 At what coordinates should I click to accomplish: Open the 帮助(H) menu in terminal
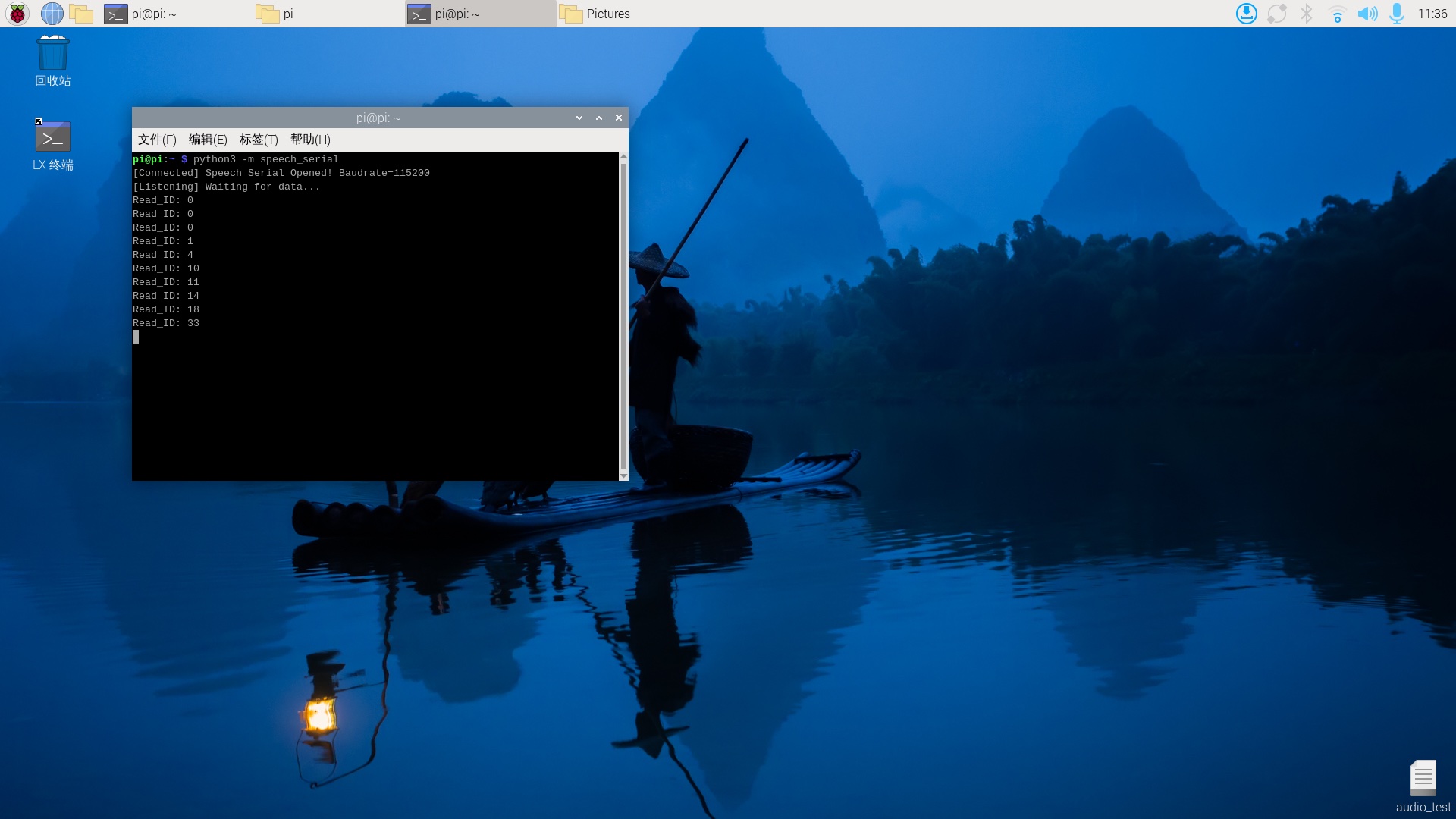coord(310,140)
